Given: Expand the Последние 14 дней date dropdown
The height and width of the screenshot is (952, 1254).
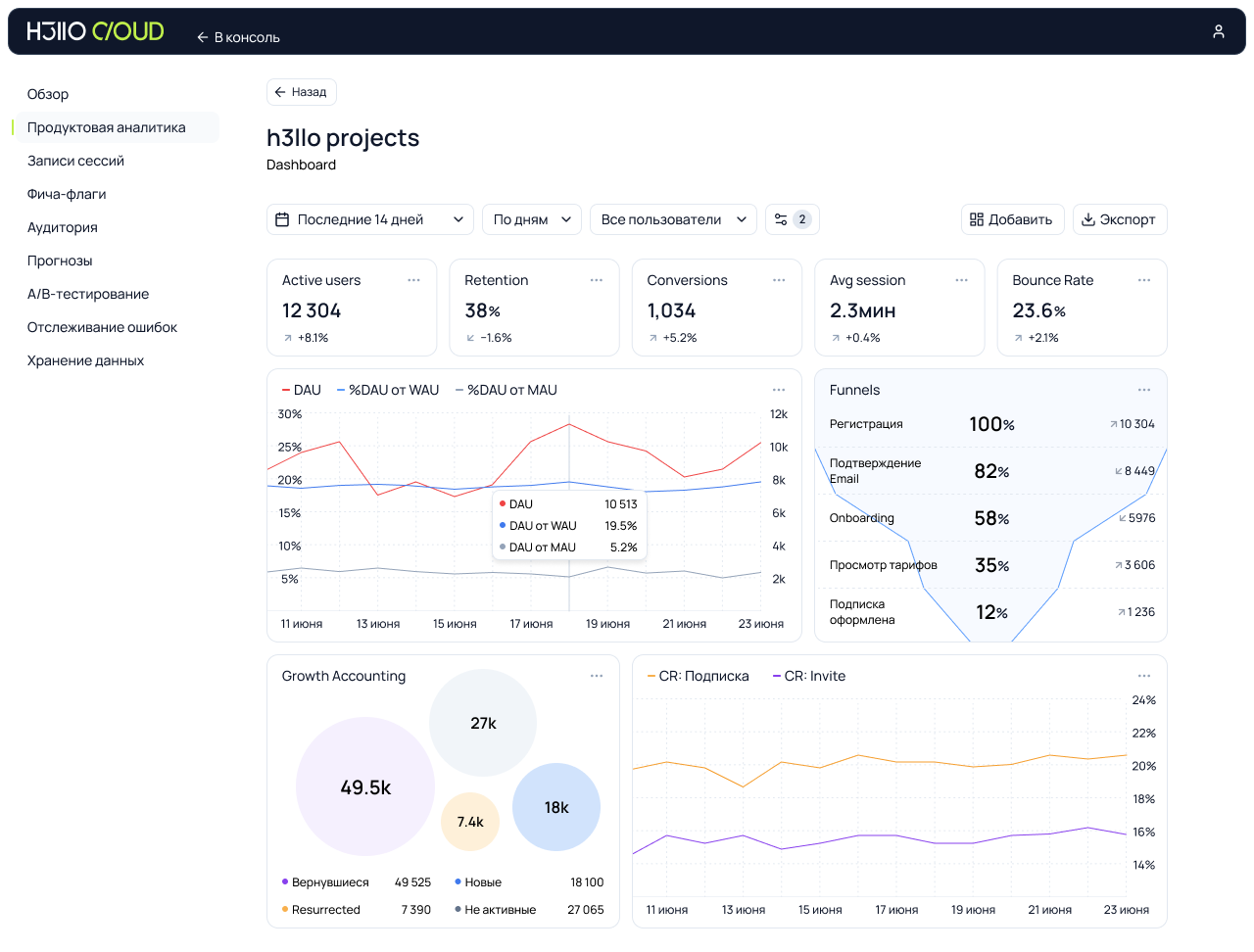Looking at the screenshot, I should point(369,219).
